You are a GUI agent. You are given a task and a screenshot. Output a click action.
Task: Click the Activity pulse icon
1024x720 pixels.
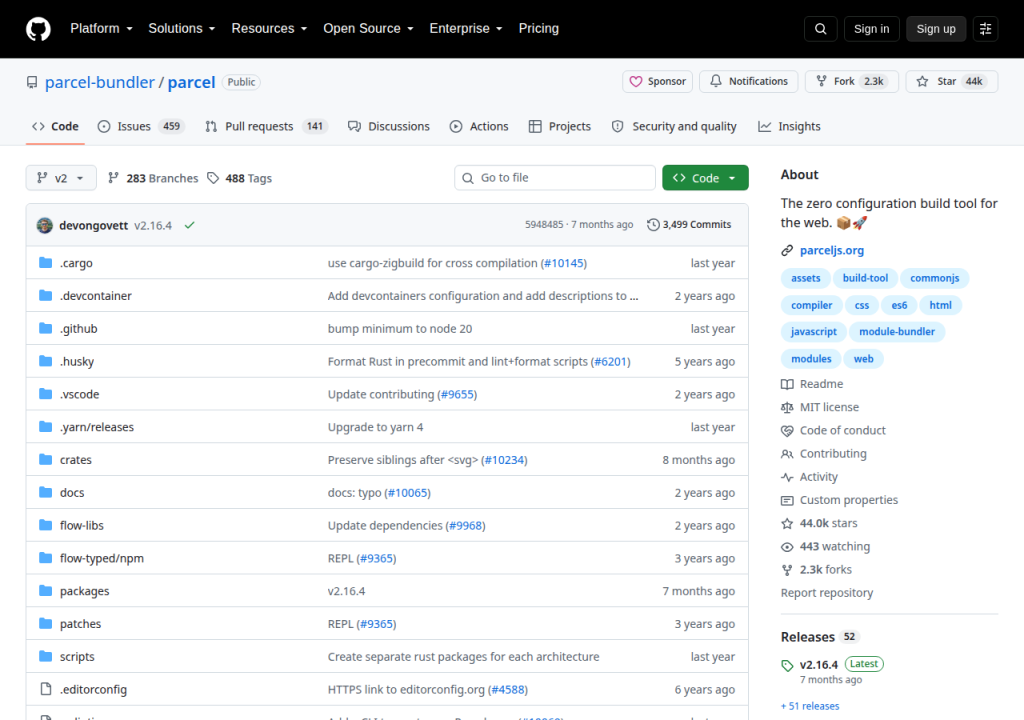click(787, 477)
